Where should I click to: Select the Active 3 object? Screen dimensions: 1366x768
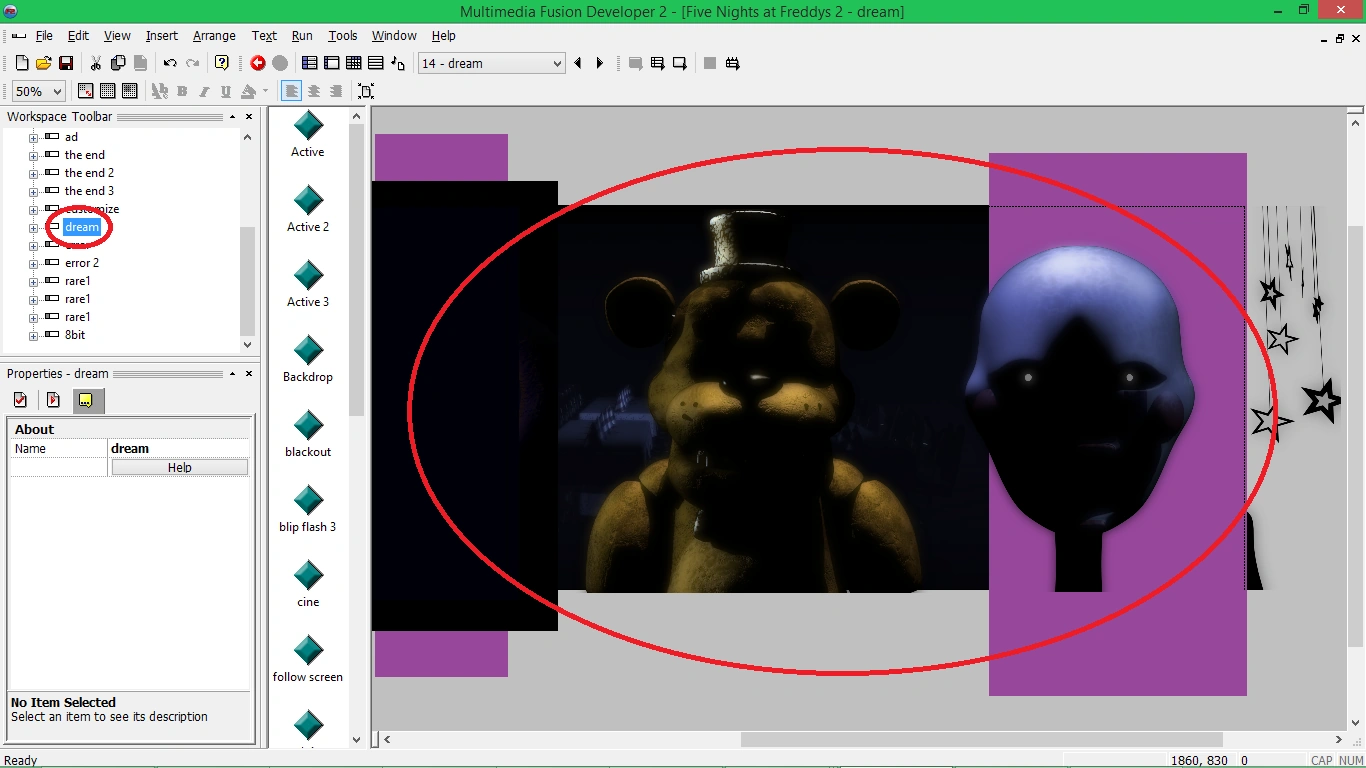[x=308, y=285]
